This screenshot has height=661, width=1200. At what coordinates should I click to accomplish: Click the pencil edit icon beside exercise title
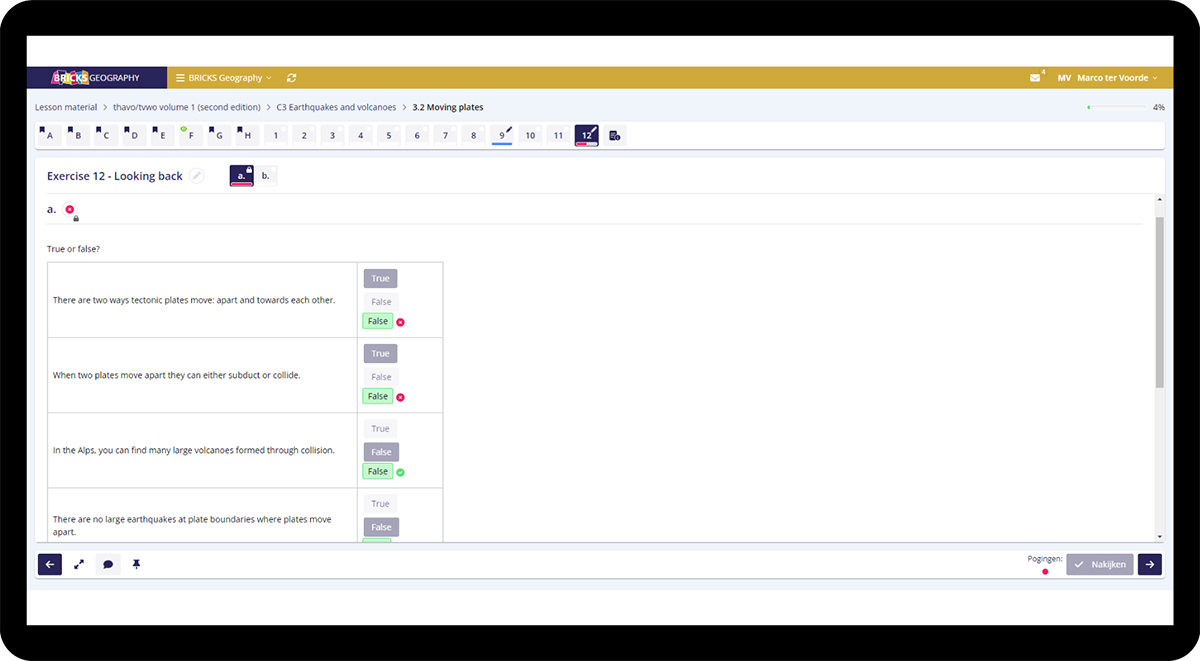click(197, 176)
